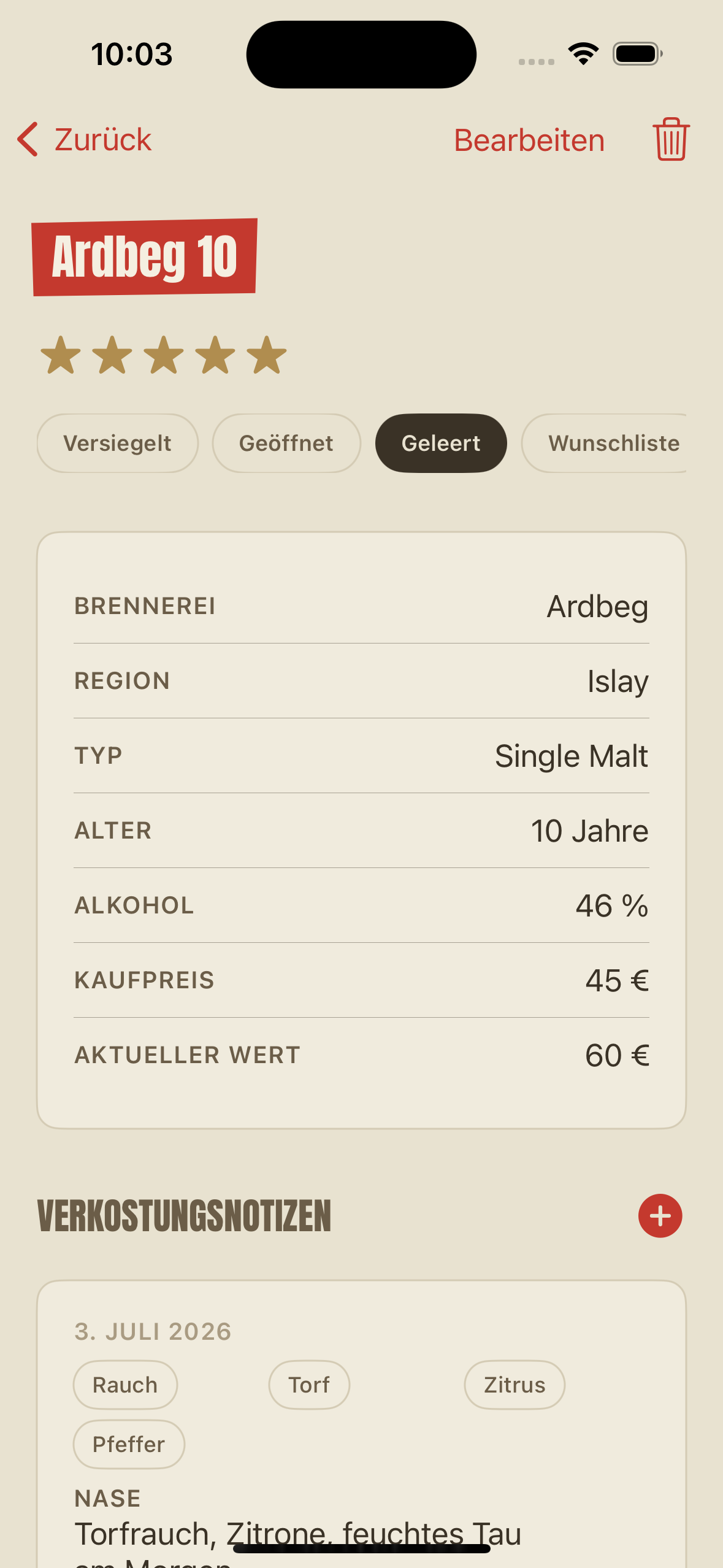Screen dimensions: 723x1568
Task: Tap the back chevron arrow icon
Action: [x=28, y=139]
